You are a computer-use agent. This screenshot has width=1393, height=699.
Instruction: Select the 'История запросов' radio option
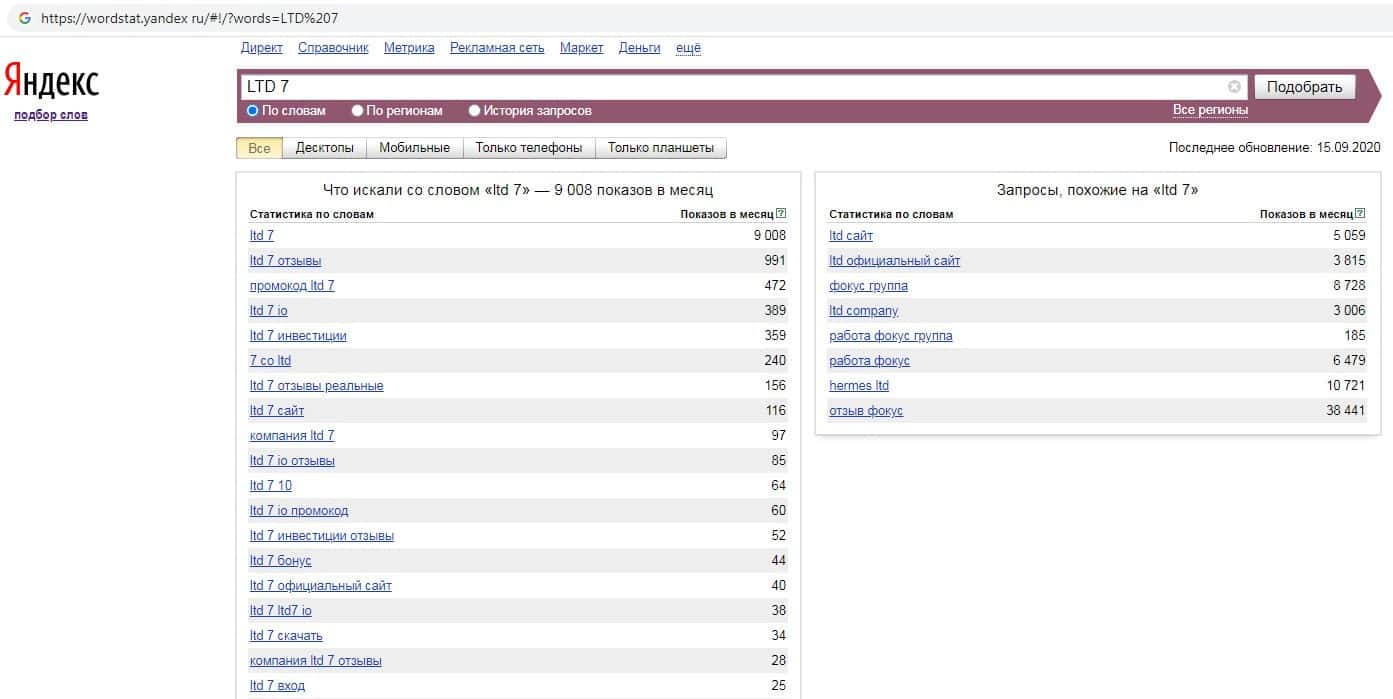[x=475, y=111]
